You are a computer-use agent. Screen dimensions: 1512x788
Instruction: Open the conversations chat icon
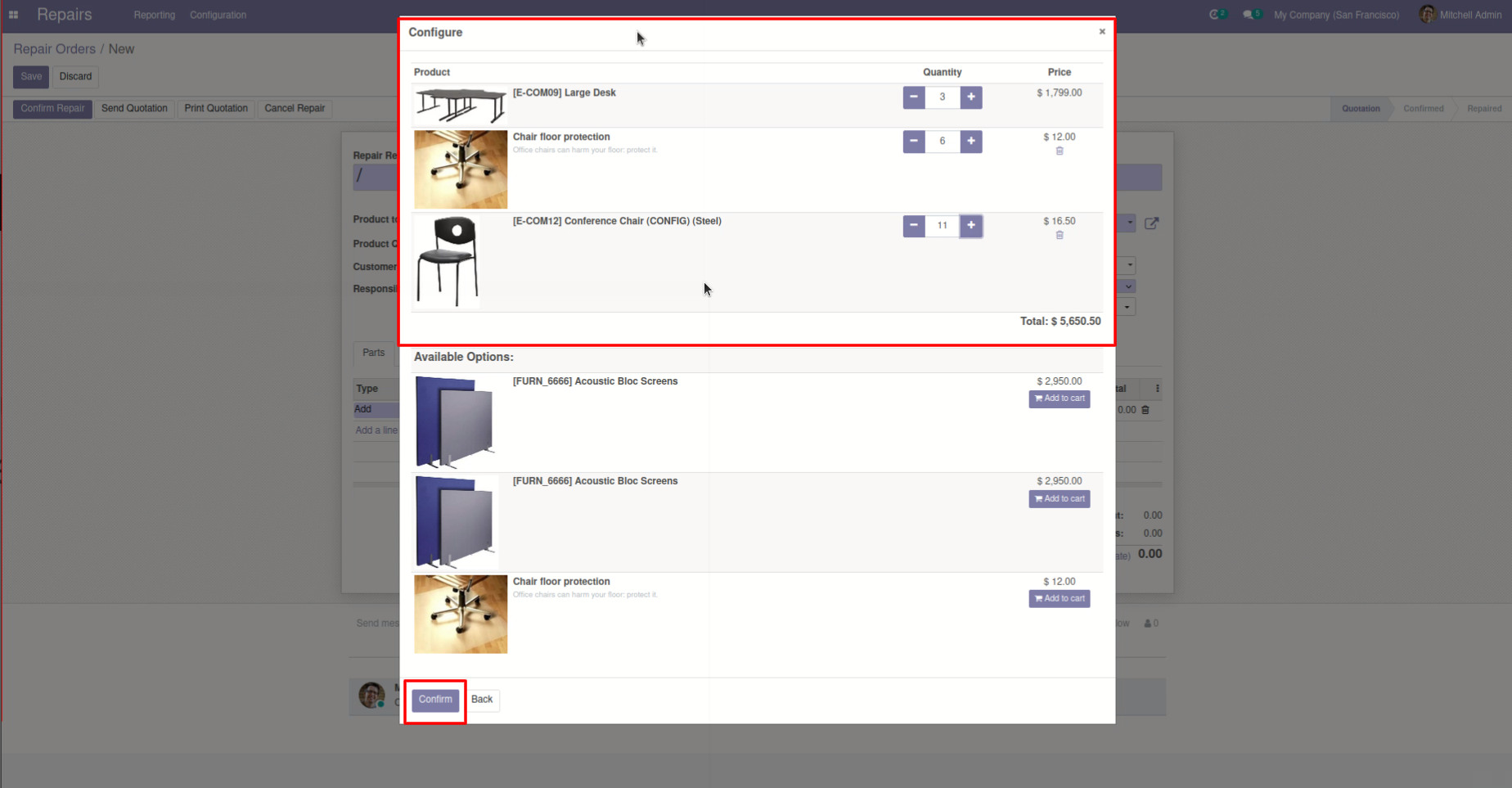click(1252, 15)
